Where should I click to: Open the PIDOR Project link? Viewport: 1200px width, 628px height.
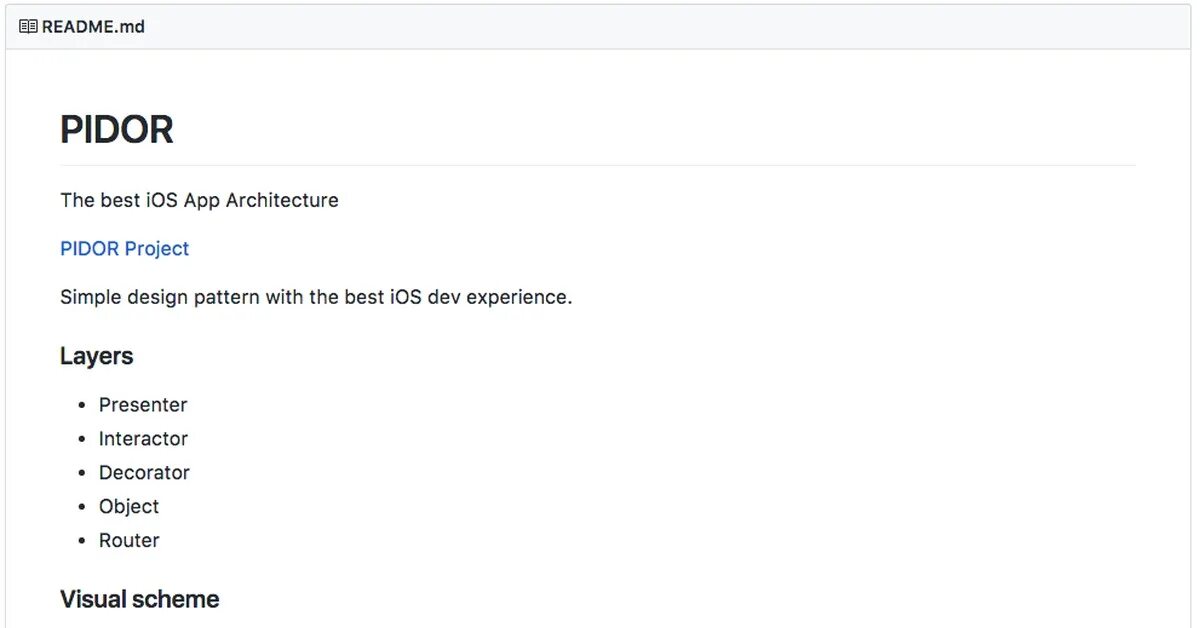(x=125, y=249)
